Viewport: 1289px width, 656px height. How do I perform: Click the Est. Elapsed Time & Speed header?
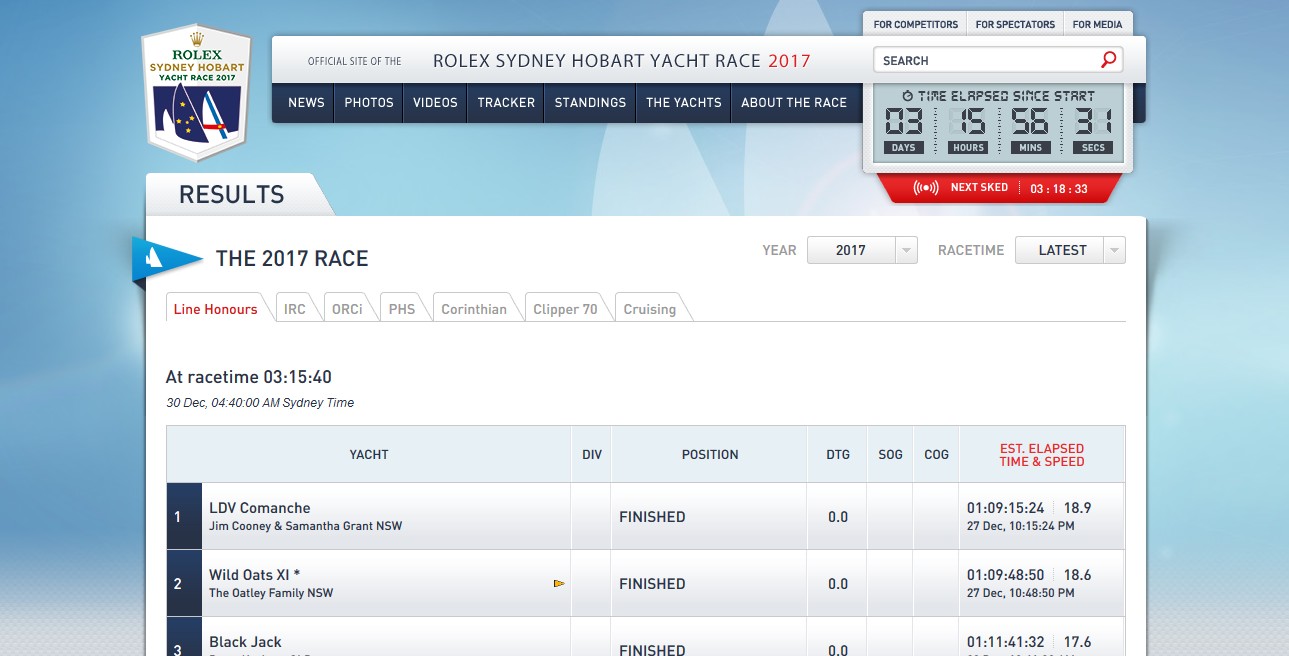click(1042, 455)
